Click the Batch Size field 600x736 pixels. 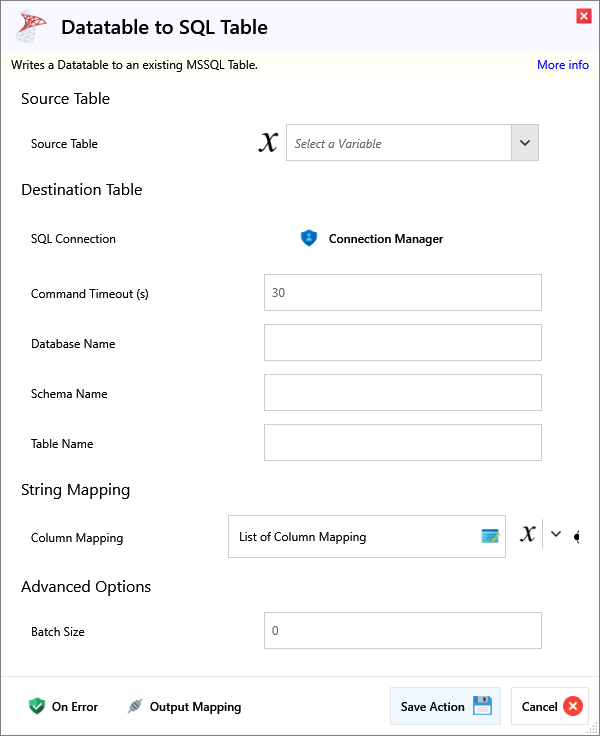tap(402, 631)
